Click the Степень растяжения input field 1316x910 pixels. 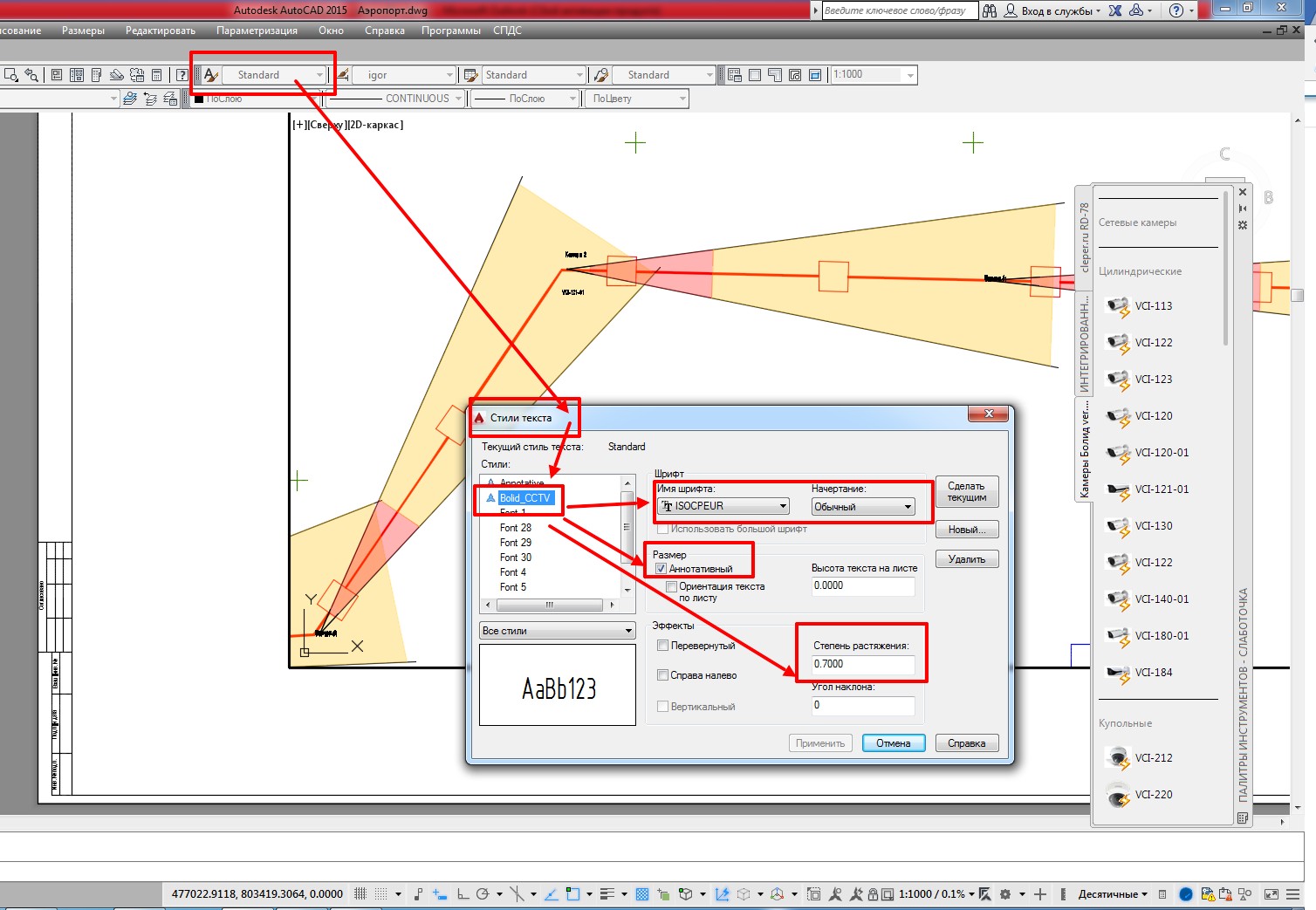pos(862,664)
